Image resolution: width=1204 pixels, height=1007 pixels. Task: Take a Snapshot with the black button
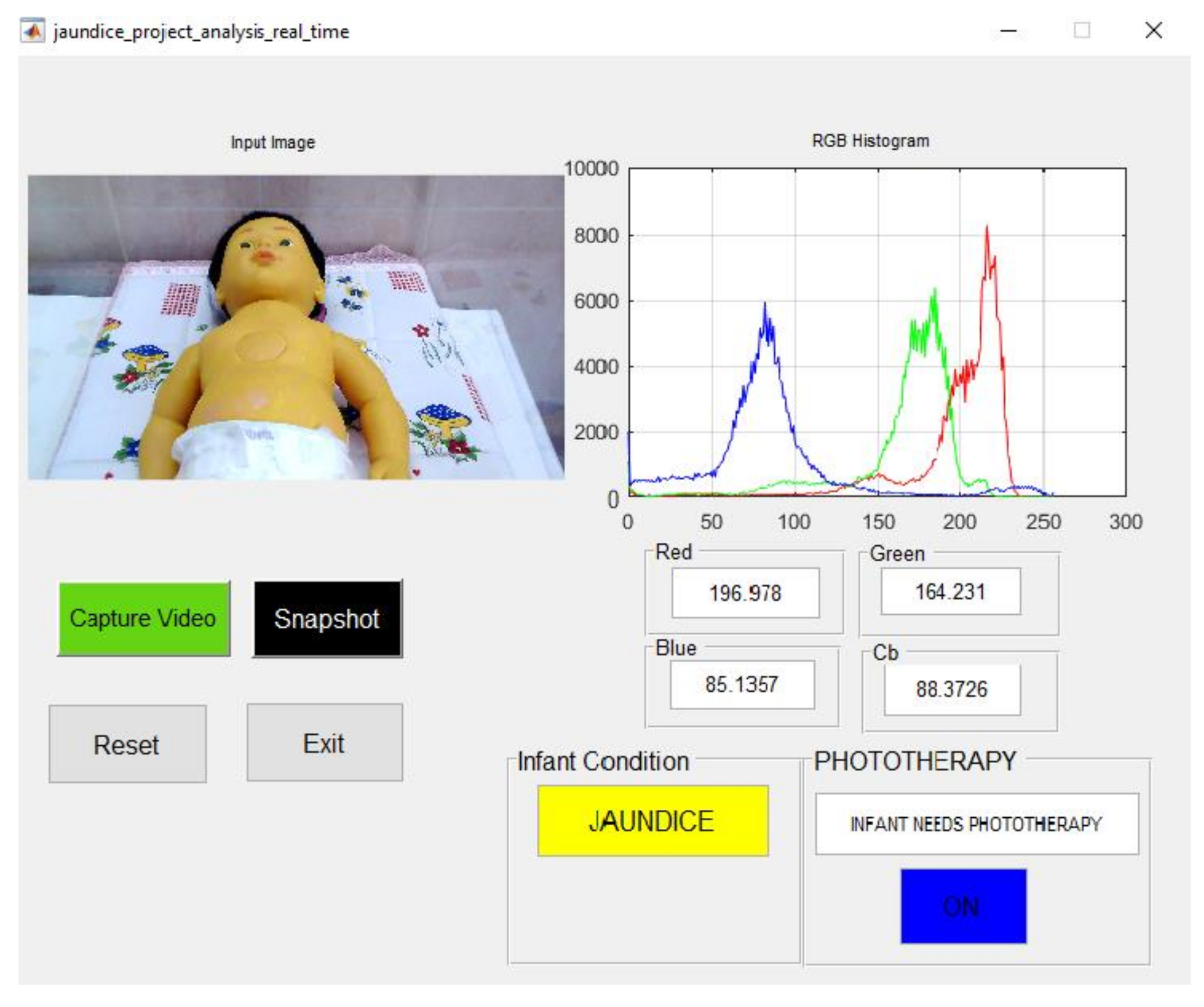[x=327, y=619]
